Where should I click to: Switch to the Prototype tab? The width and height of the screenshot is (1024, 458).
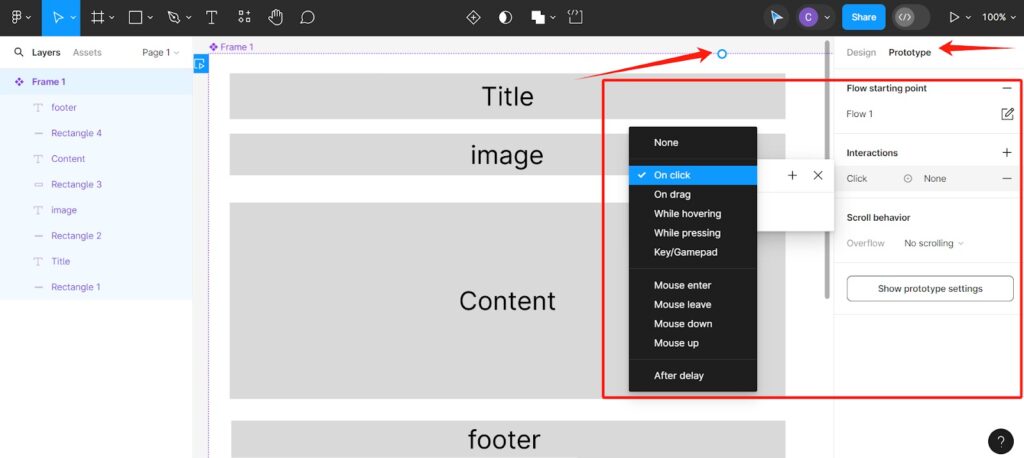pos(910,52)
